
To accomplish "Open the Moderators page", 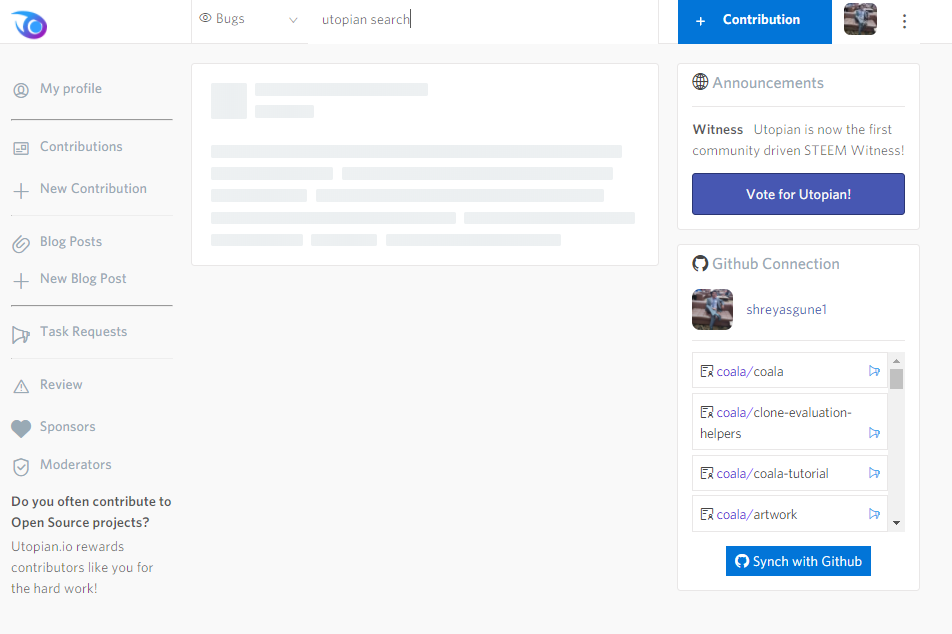I will 75,465.
